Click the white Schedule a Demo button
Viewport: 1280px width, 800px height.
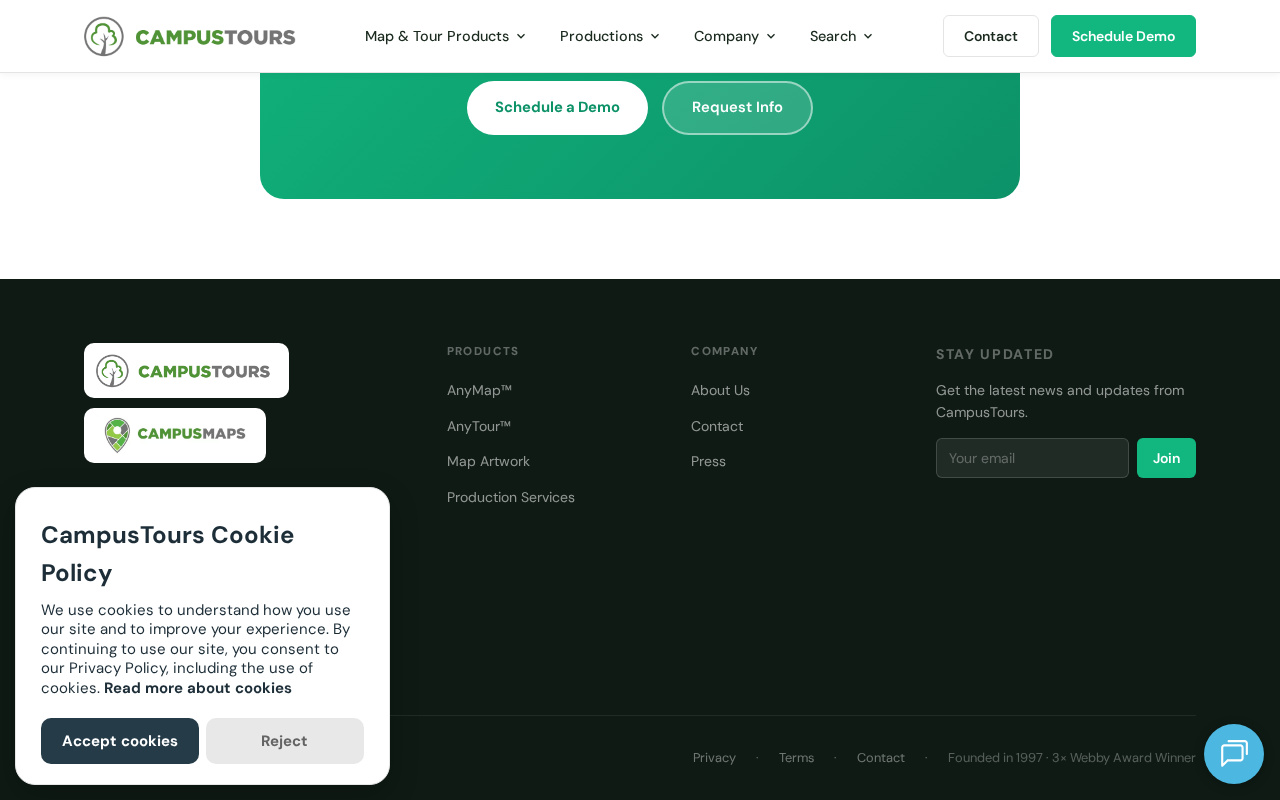tap(557, 108)
